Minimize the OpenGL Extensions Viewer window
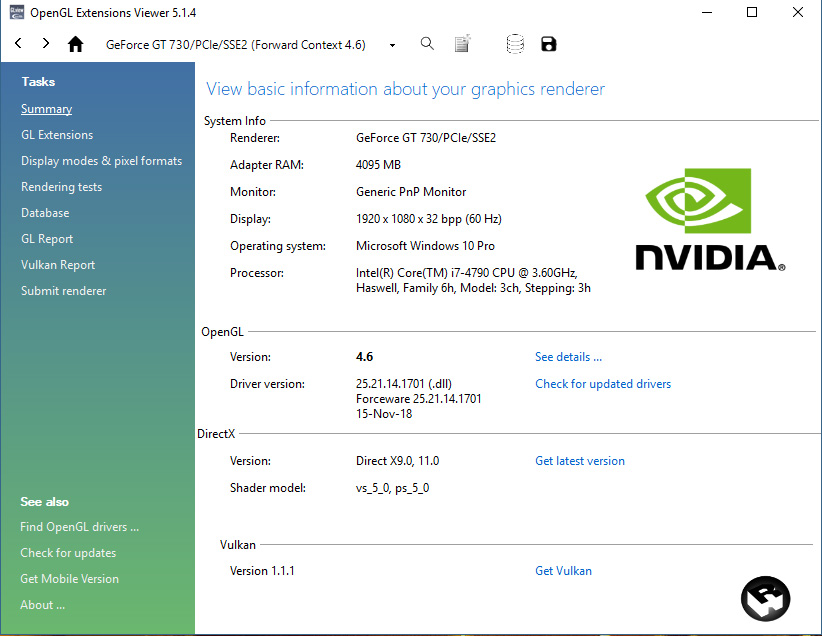 (707, 12)
